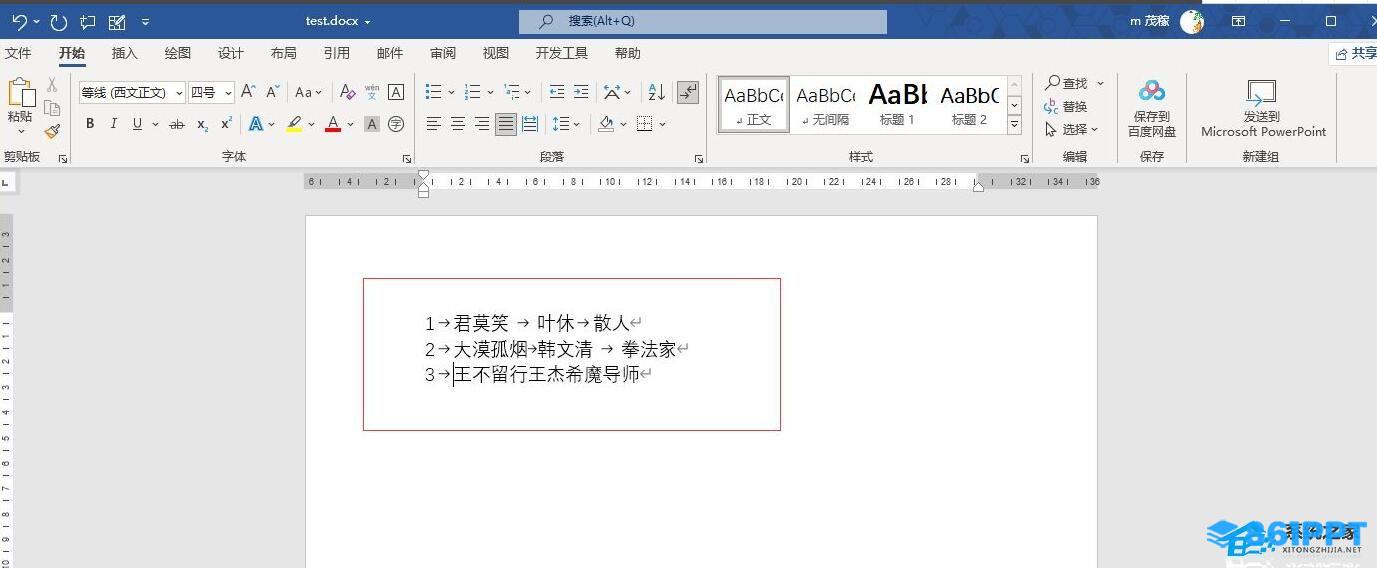Increase paragraph indent

[581, 92]
